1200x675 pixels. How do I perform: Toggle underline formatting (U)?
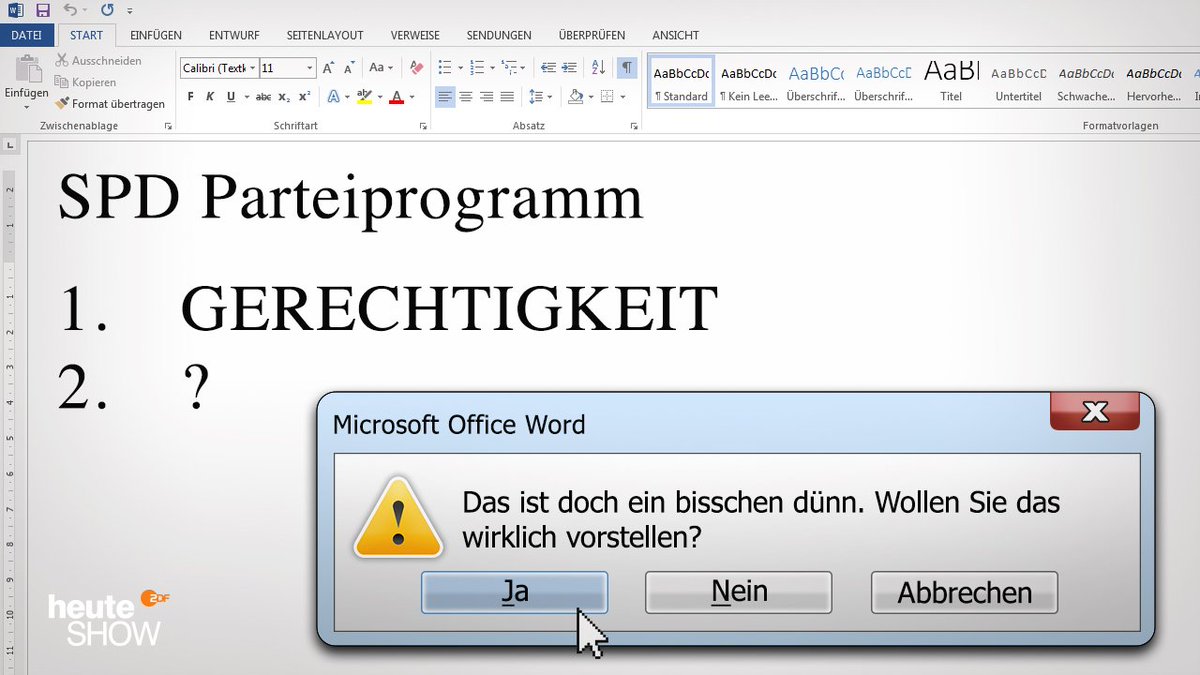231,97
